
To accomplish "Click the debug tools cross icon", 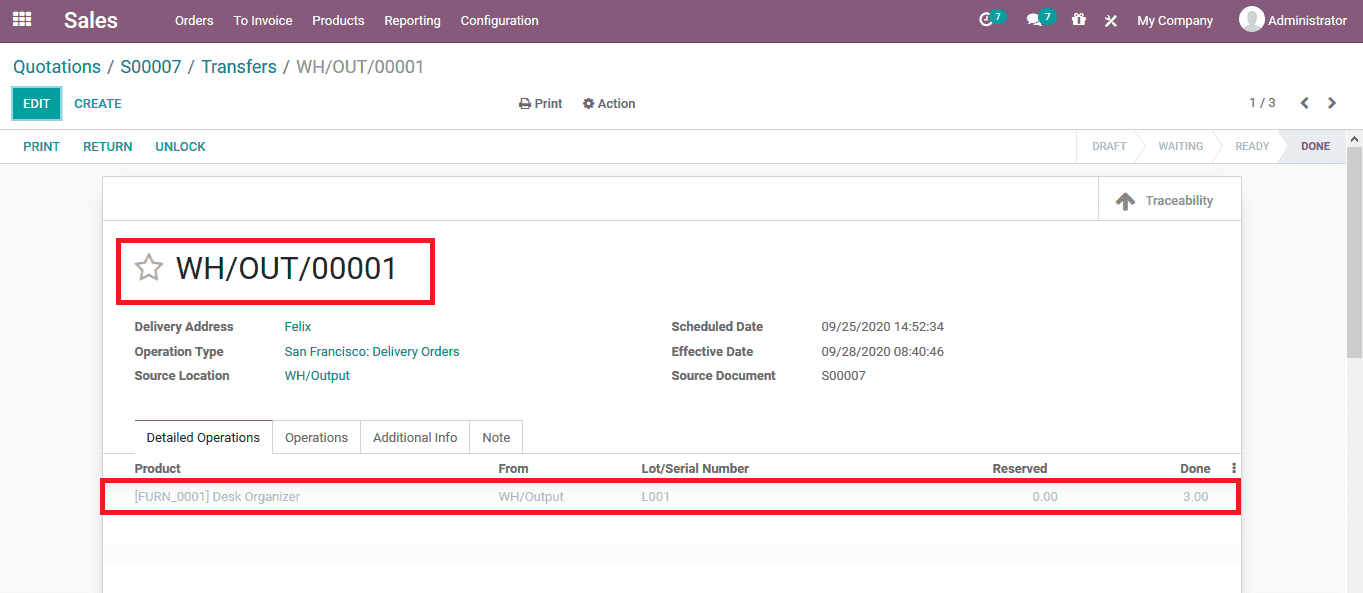I will 1110,20.
